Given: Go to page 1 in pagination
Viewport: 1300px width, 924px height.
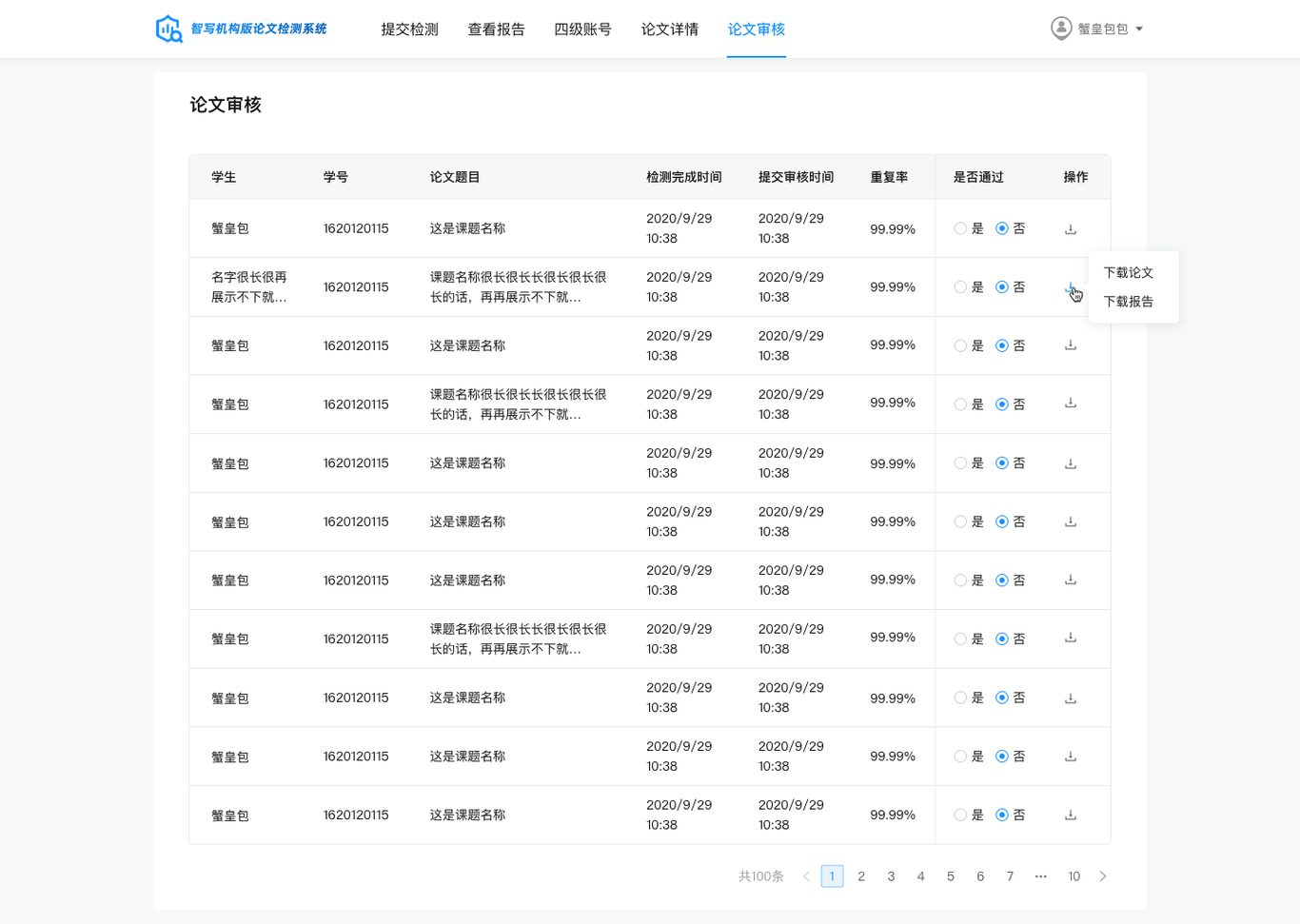Looking at the screenshot, I should 832,876.
